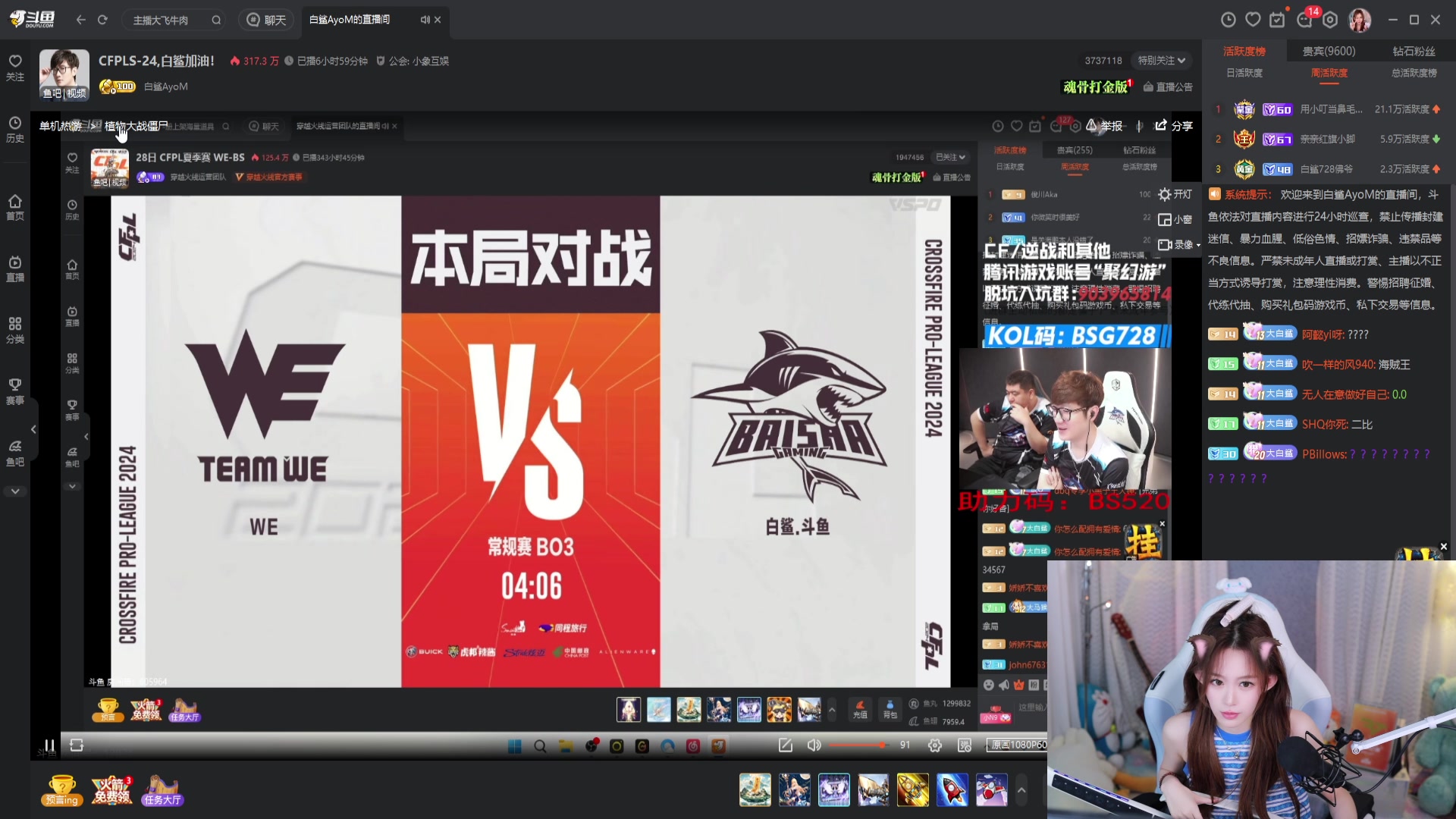Open the 原画1080P60 quality selector
This screenshot has height=819, width=1456.
(1018, 745)
